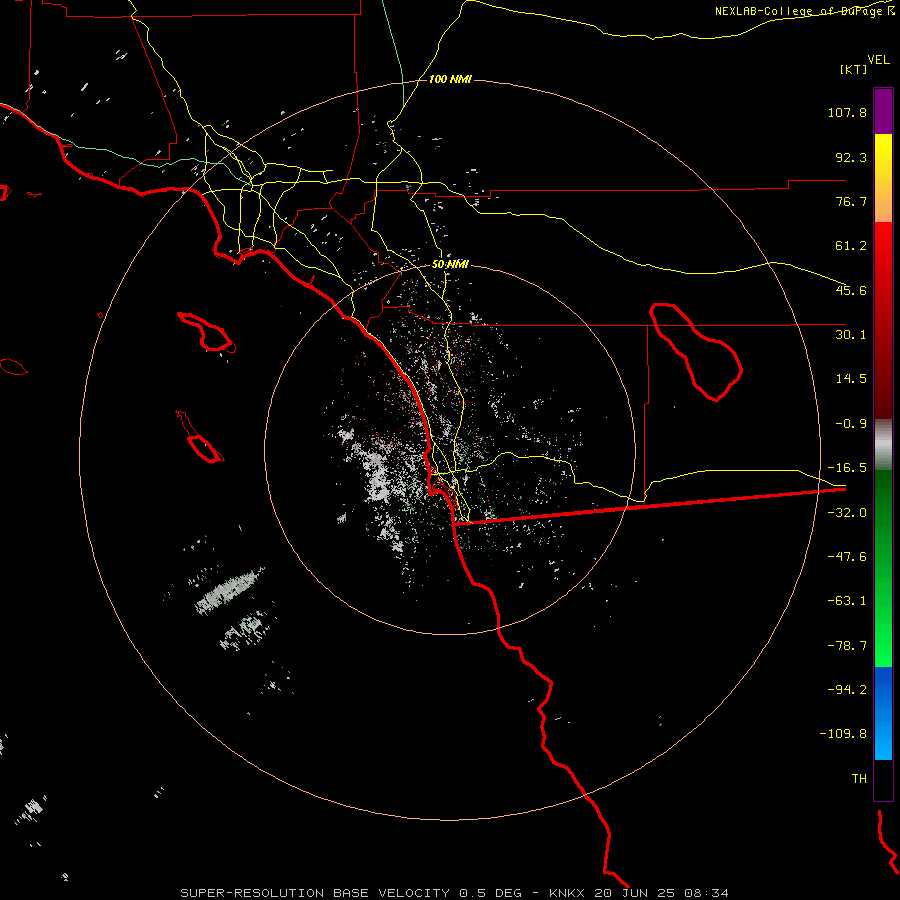This screenshot has height=900, width=900.
Task: Click the Santa Catalina Island outline
Action: pos(207,332)
